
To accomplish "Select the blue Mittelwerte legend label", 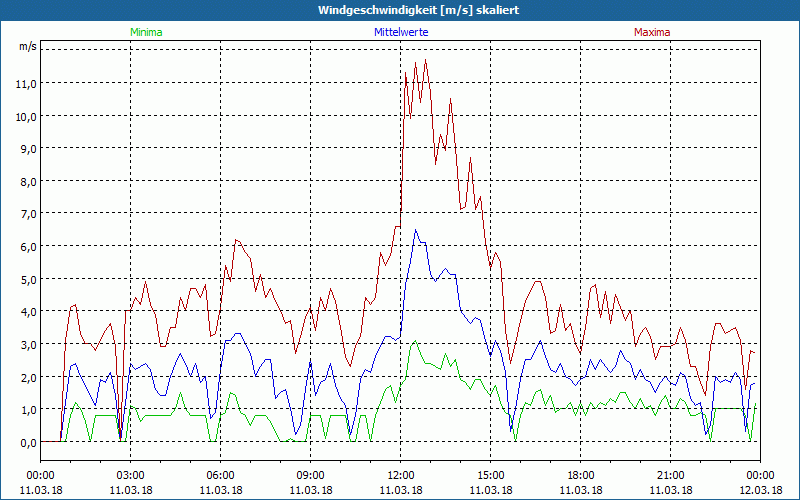I will coord(400,32).
